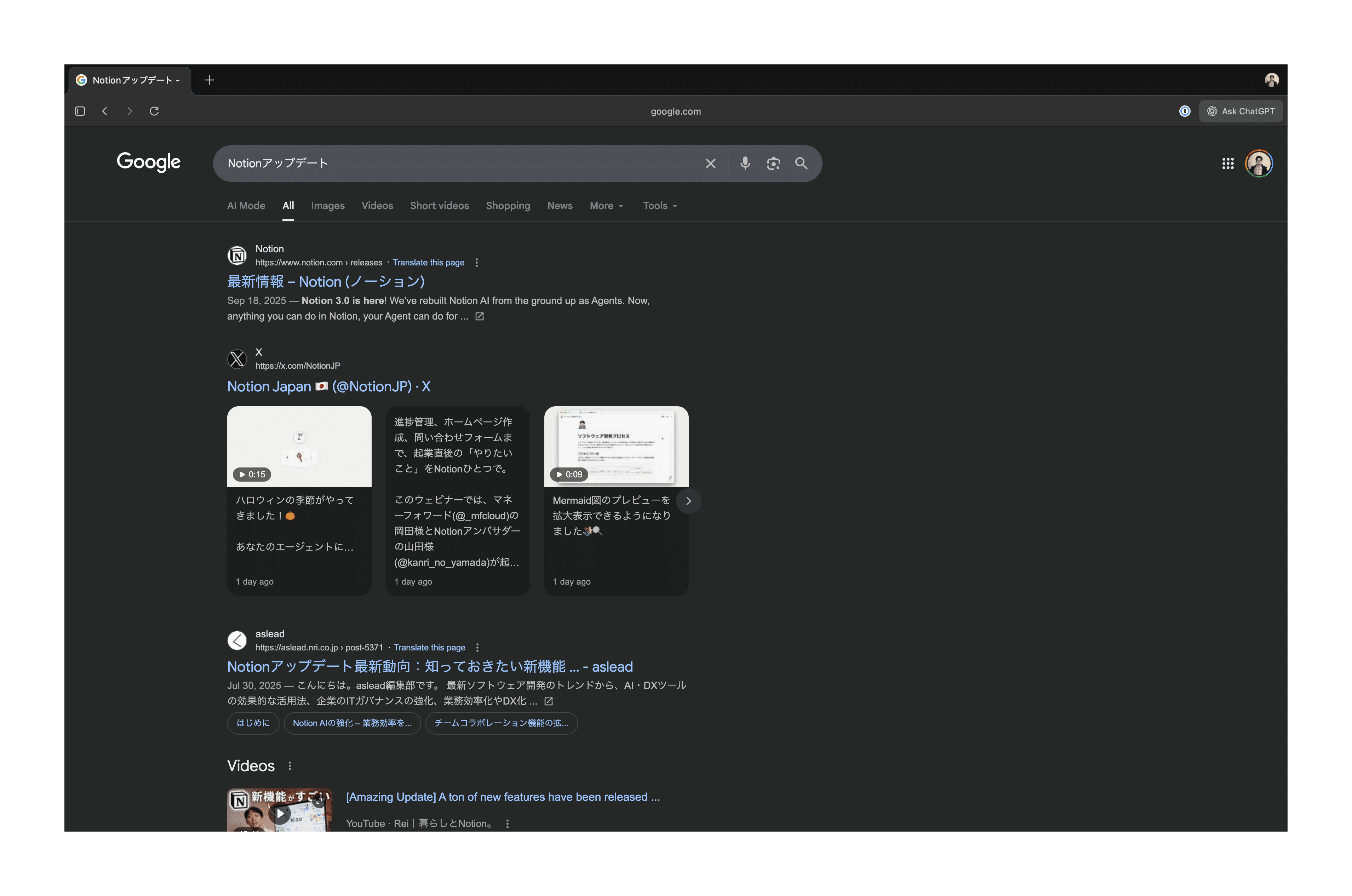Click inside the Google search field

pyautogui.click(x=457, y=163)
